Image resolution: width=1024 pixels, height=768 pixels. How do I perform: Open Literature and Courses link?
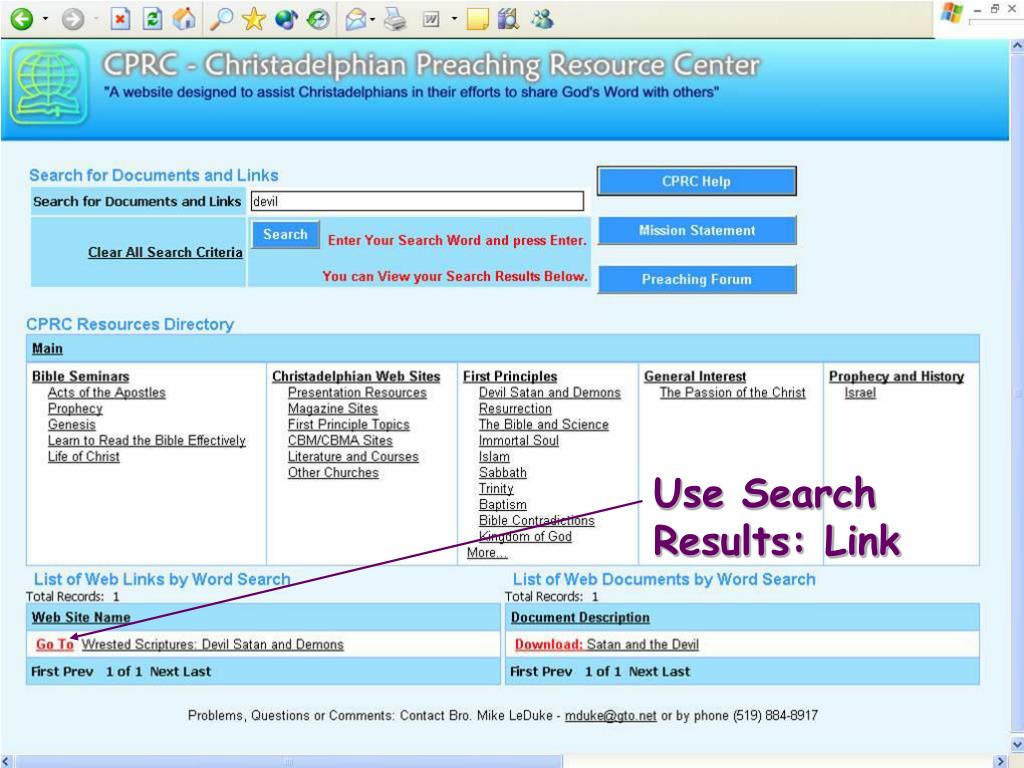(353, 456)
